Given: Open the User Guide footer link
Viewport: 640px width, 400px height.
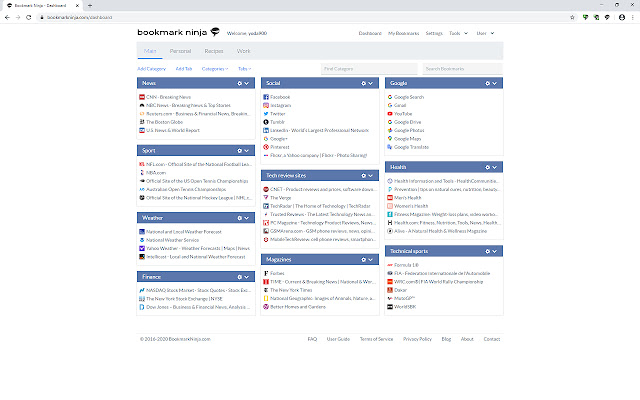Looking at the screenshot, I should [338, 339].
